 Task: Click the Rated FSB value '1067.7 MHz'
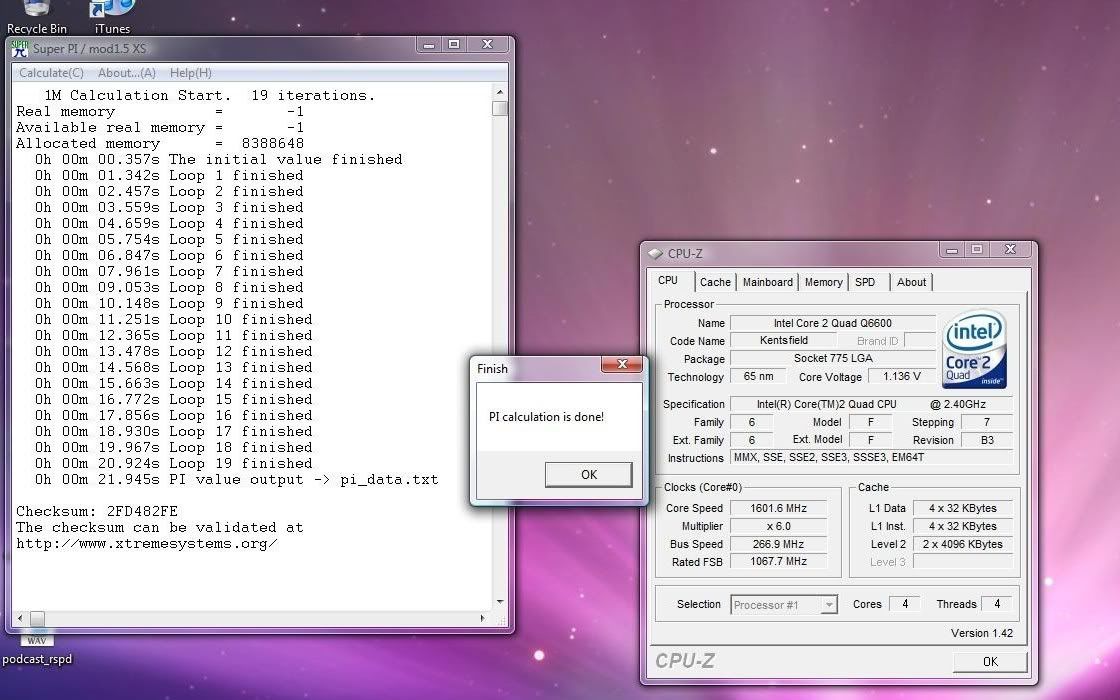pos(778,562)
